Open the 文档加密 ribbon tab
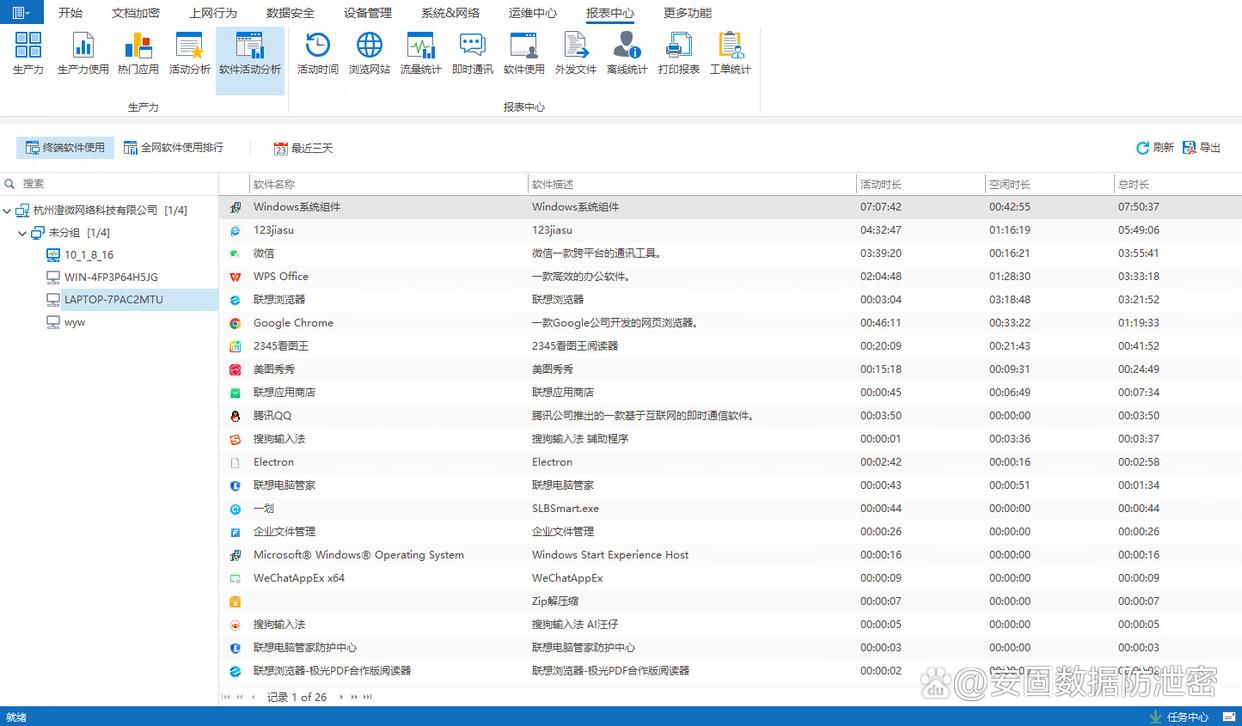Screen dimensions: 1242x726 coord(135,13)
